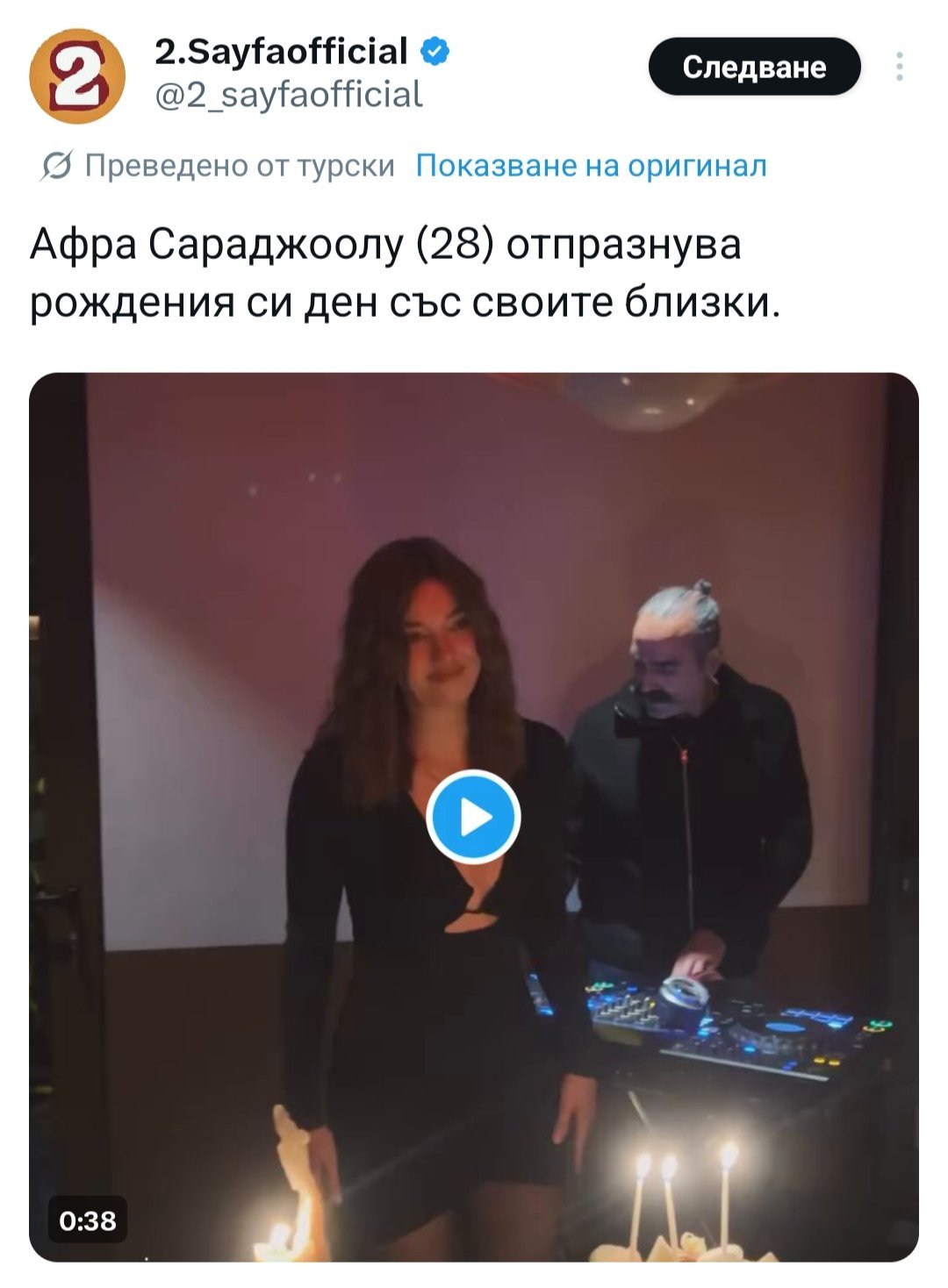Click the tweet text about Афра Сараджоолу
948x1288 pixels.
pyautogui.click(x=405, y=273)
